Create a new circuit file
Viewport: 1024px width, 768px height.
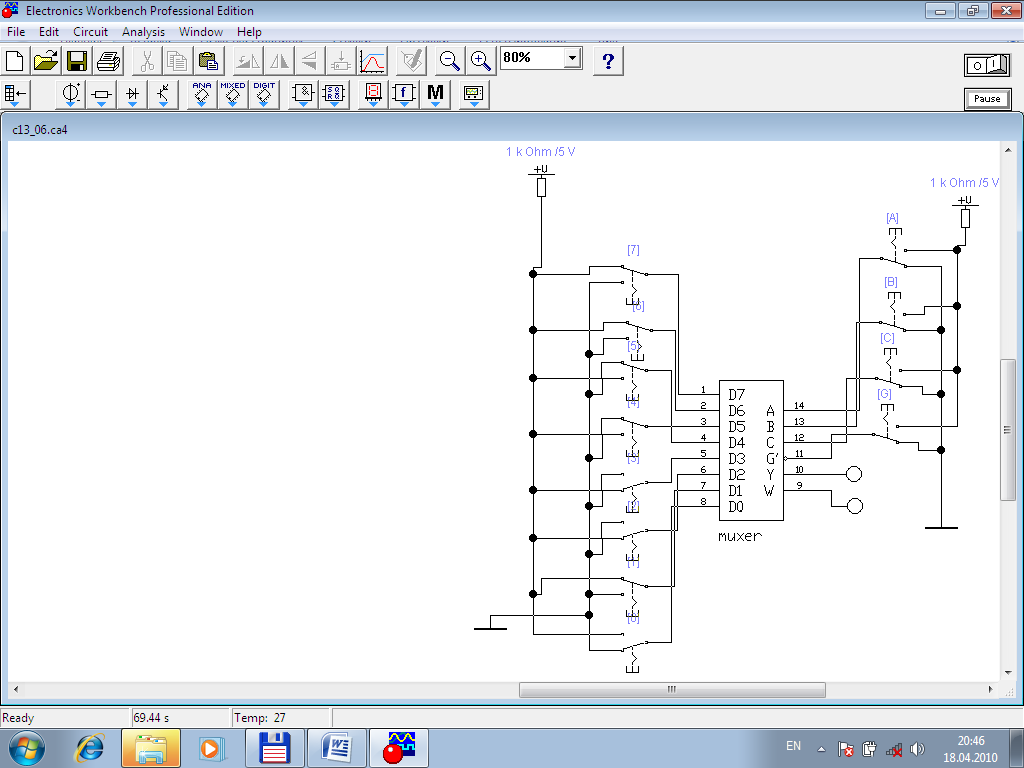click(14, 61)
